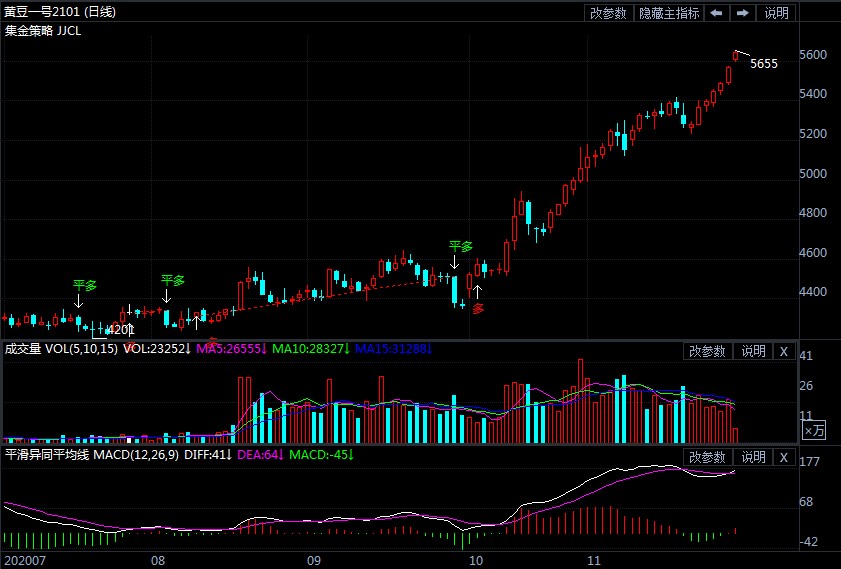The width and height of the screenshot is (841, 569).
Task: Click the chart title 黄豆一号2101 (日线)
Action: (60, 12)
